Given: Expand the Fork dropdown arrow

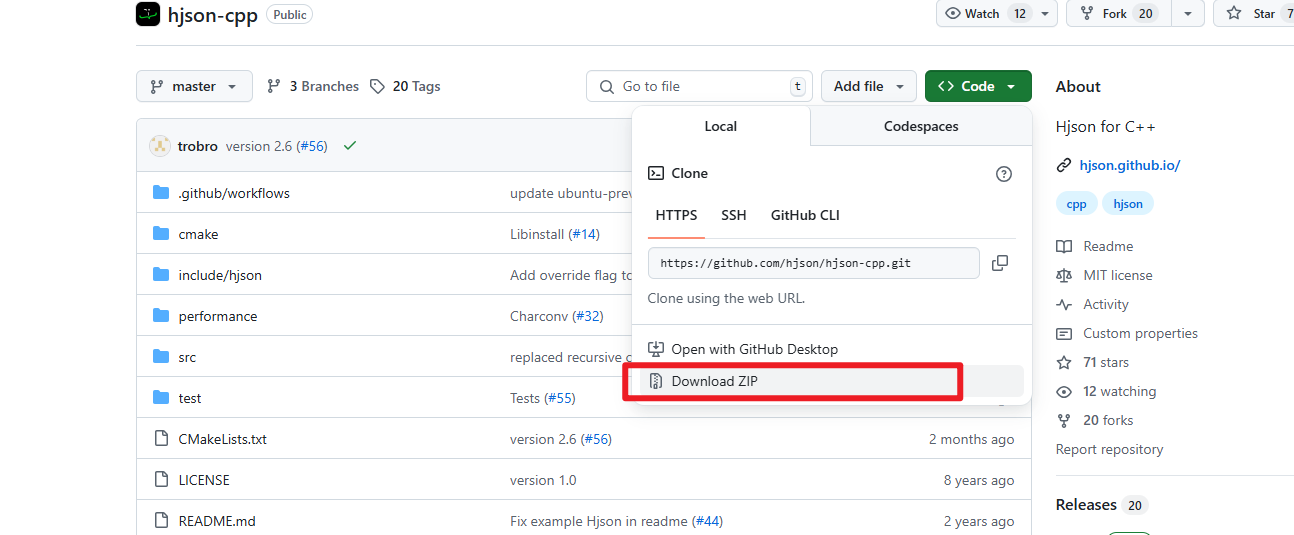Looking at the screenshot, I should [x=1187, y=13].
